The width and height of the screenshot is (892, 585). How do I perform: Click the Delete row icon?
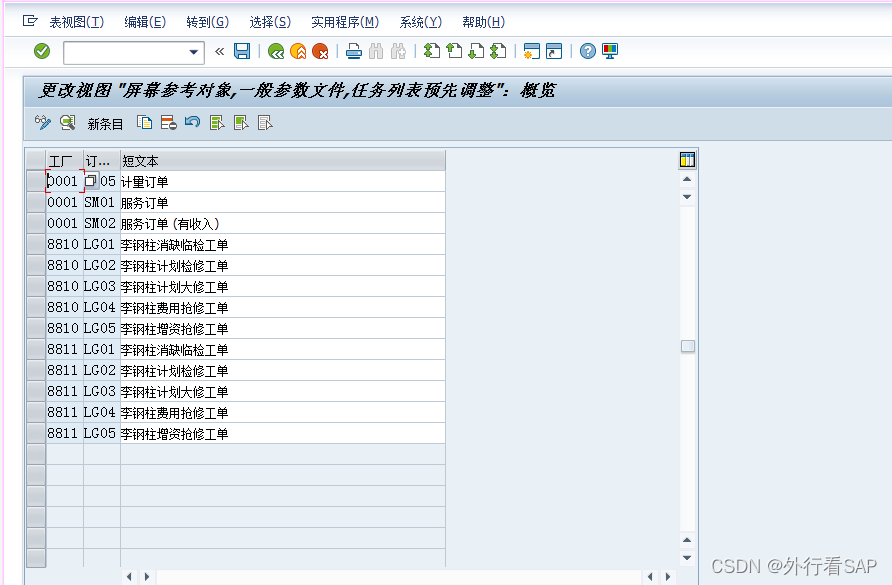pyautogui.click(x=168, y=122)
